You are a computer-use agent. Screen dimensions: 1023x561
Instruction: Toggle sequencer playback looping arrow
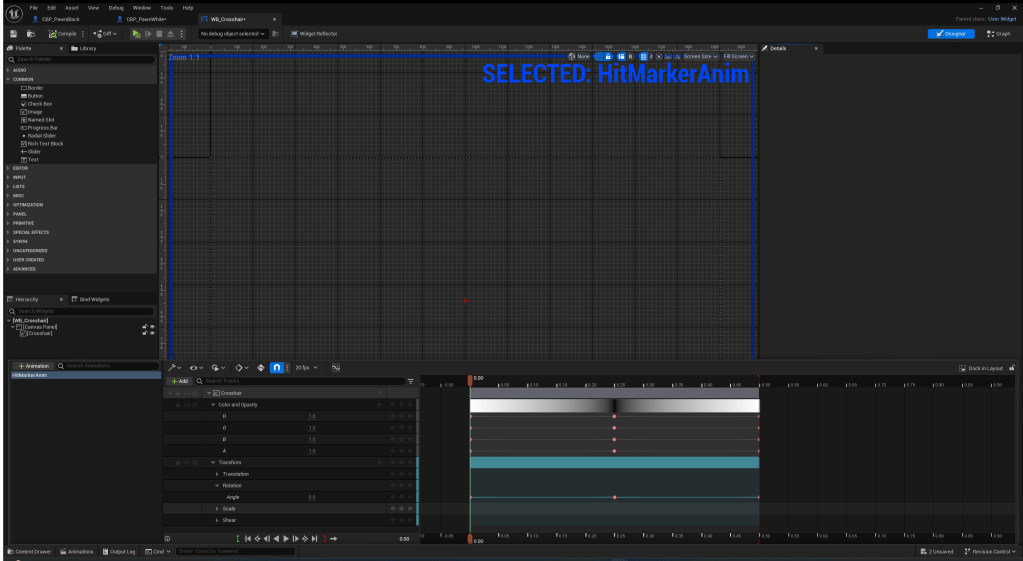(334, 538)
